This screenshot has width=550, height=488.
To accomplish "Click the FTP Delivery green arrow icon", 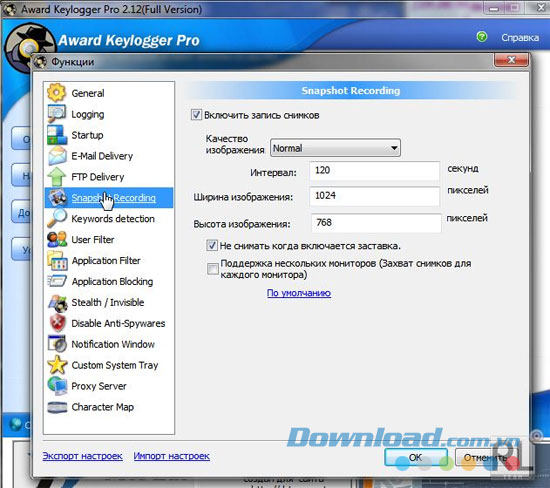I will [x=56, y=176].
